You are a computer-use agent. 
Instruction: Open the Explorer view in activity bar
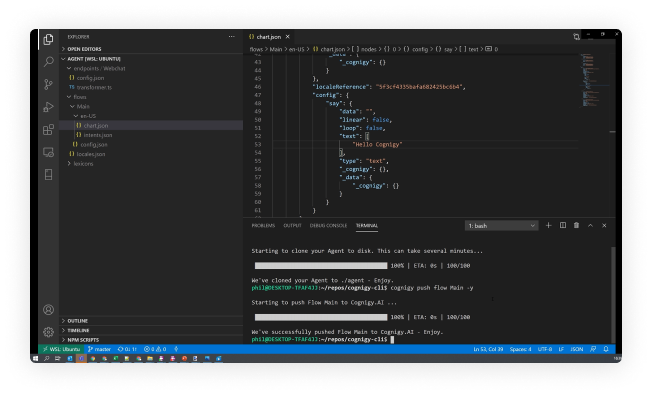click(48, 39)
